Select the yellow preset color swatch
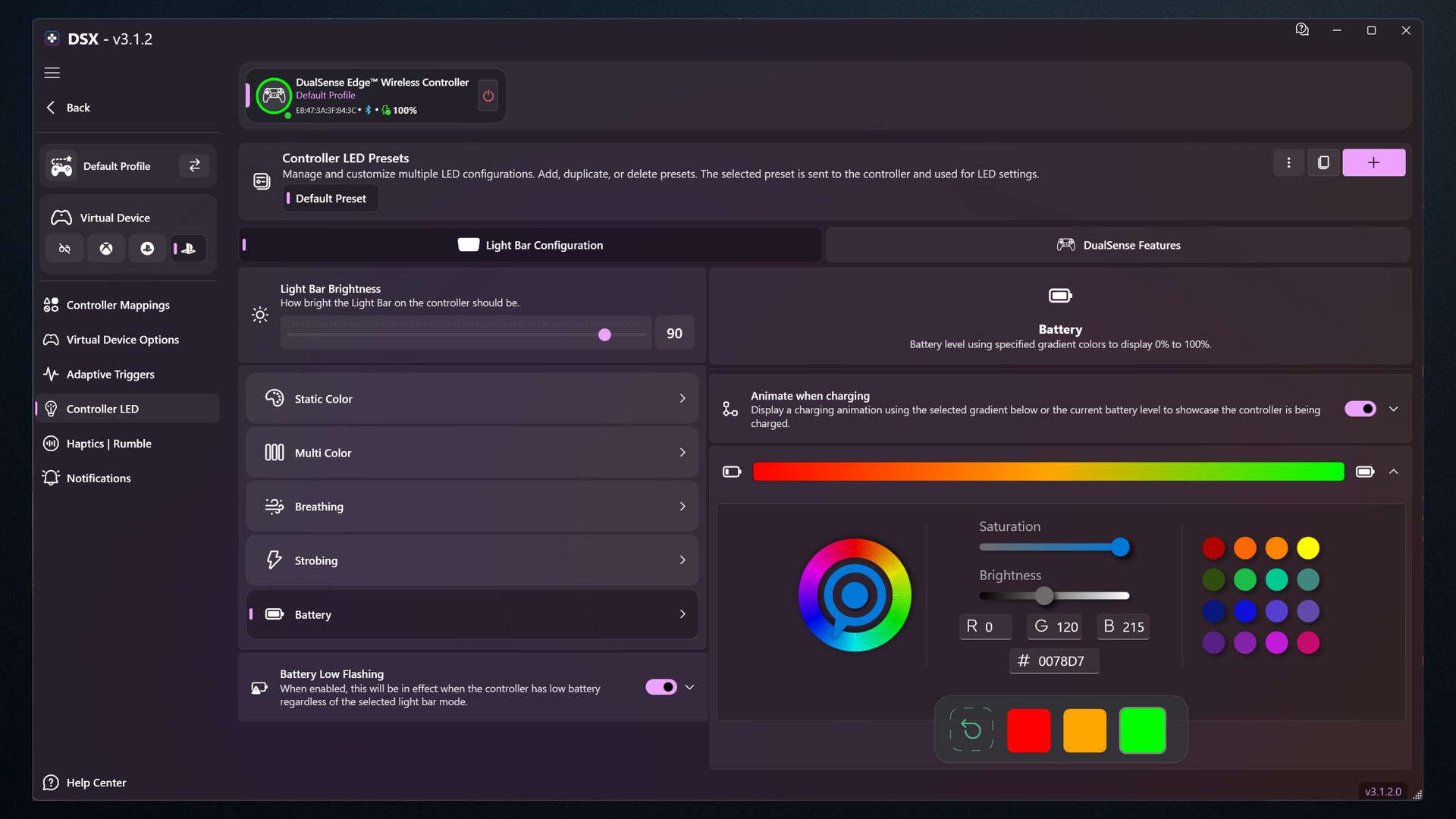This screenshot has width=1456, height=819. click(x=1308, y=548)
